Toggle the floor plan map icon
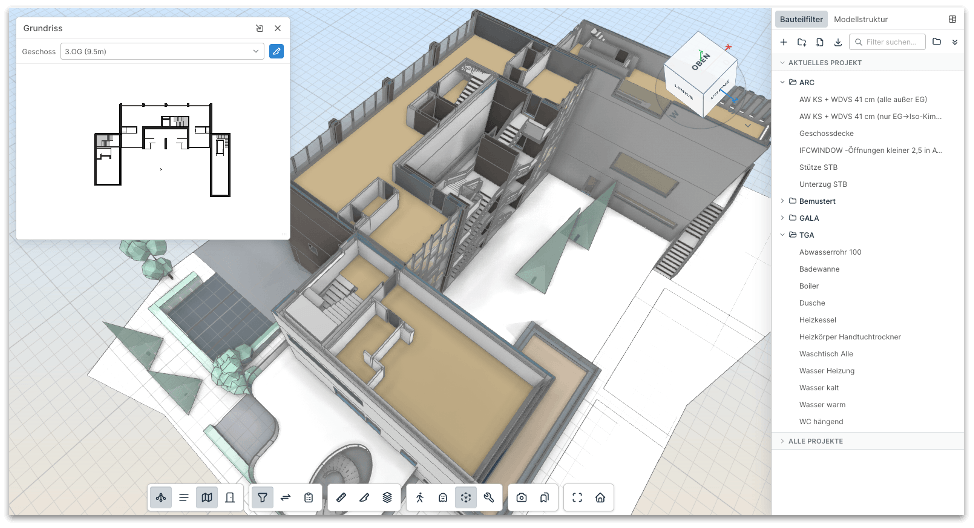974x528 pixels. click(207, 498)
